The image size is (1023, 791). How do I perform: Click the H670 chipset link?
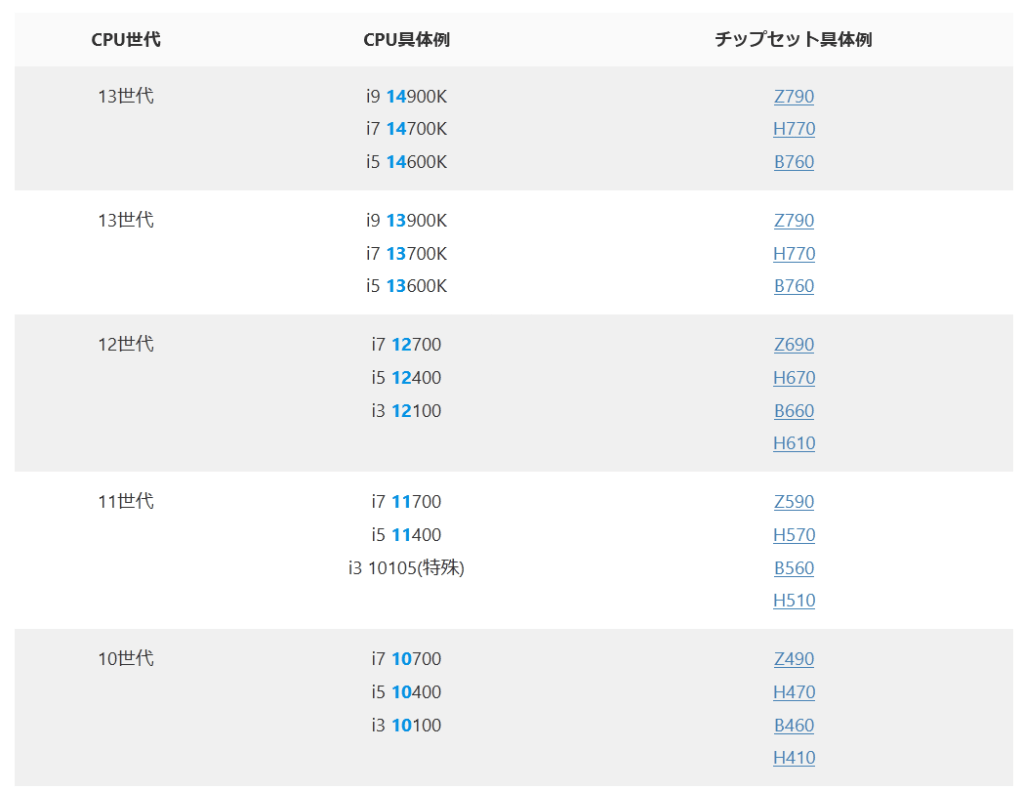(794, 378)
